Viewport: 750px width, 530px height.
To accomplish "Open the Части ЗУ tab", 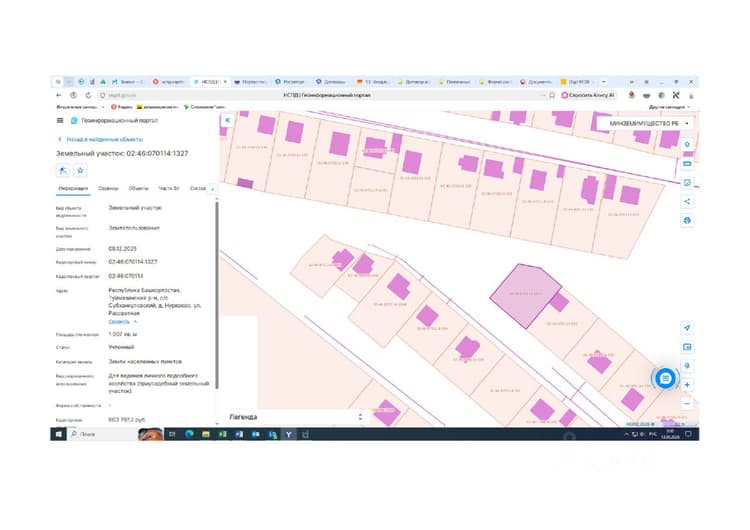I will pos(169,188).
